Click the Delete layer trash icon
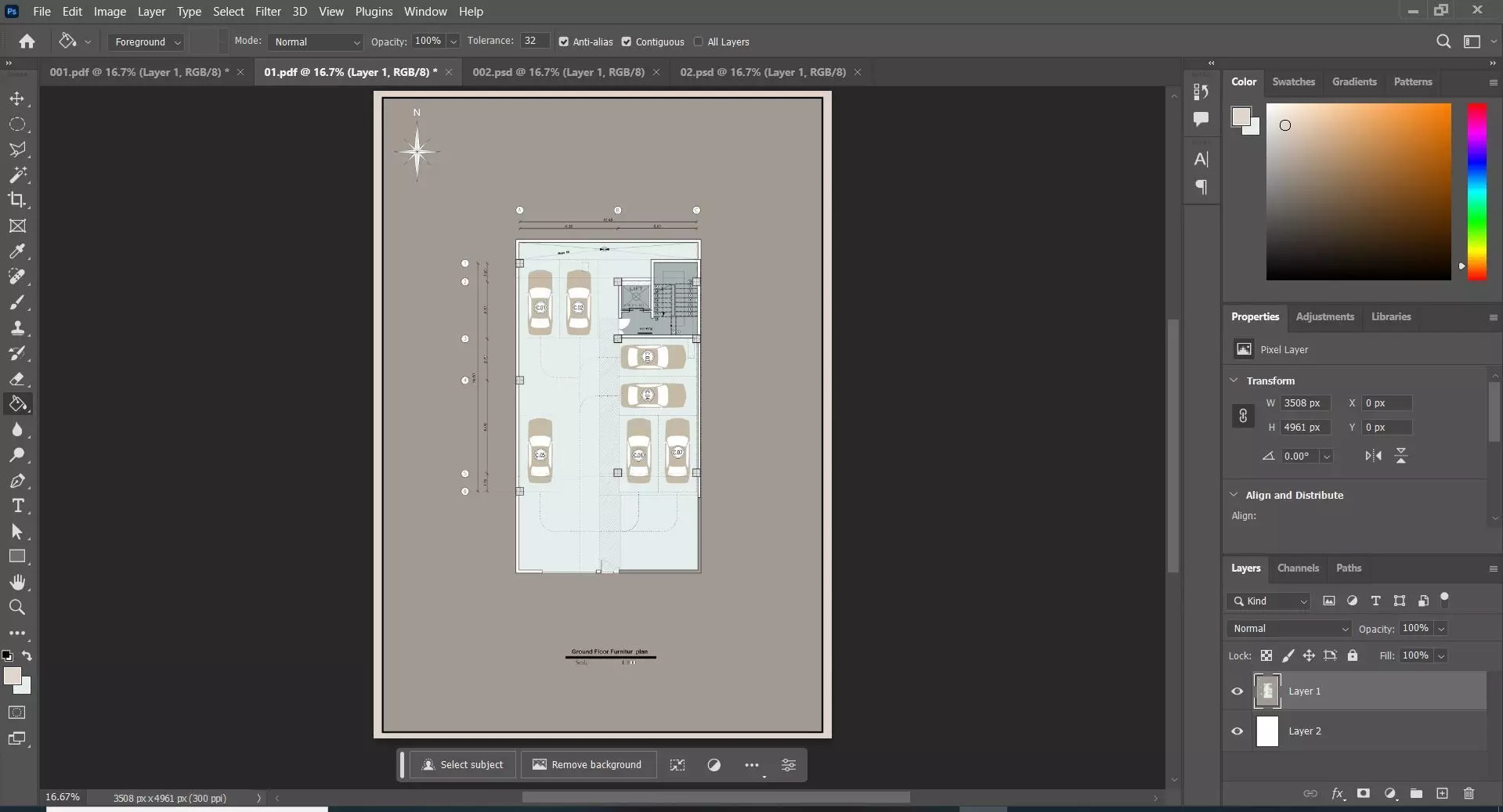This screenshot has height=812, width=1503. (x=1469, y=793)
